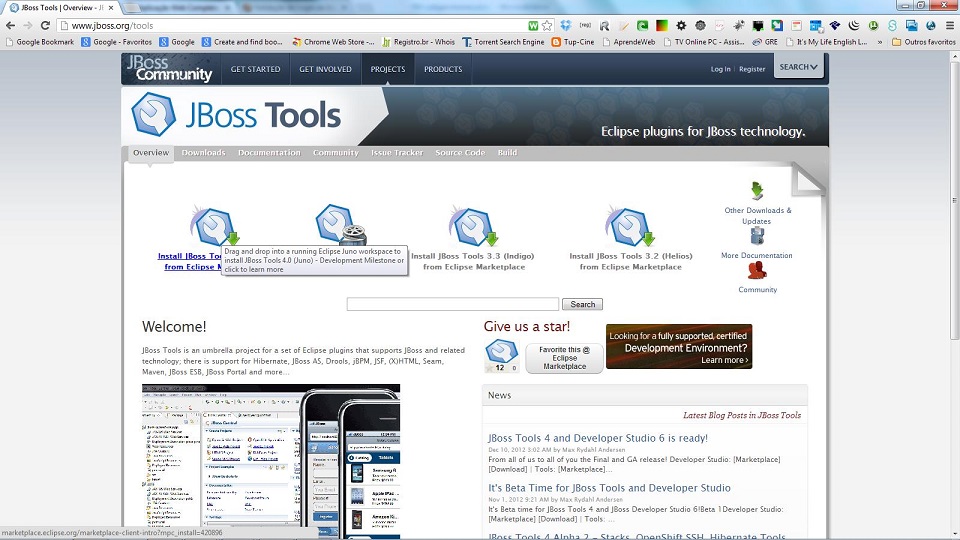960x540 pixels.
Task: Open Chrome Web Store bookmark
Action: pos(333,42)
